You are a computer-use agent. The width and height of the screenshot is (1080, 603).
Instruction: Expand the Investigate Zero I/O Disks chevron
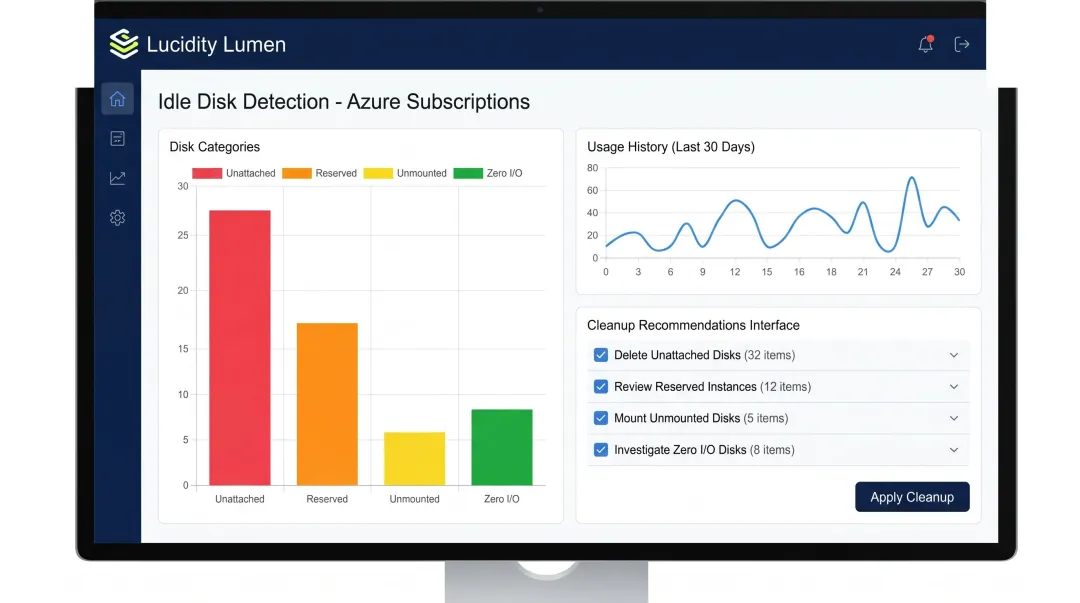pyautogui.click(x=954, y=450)
